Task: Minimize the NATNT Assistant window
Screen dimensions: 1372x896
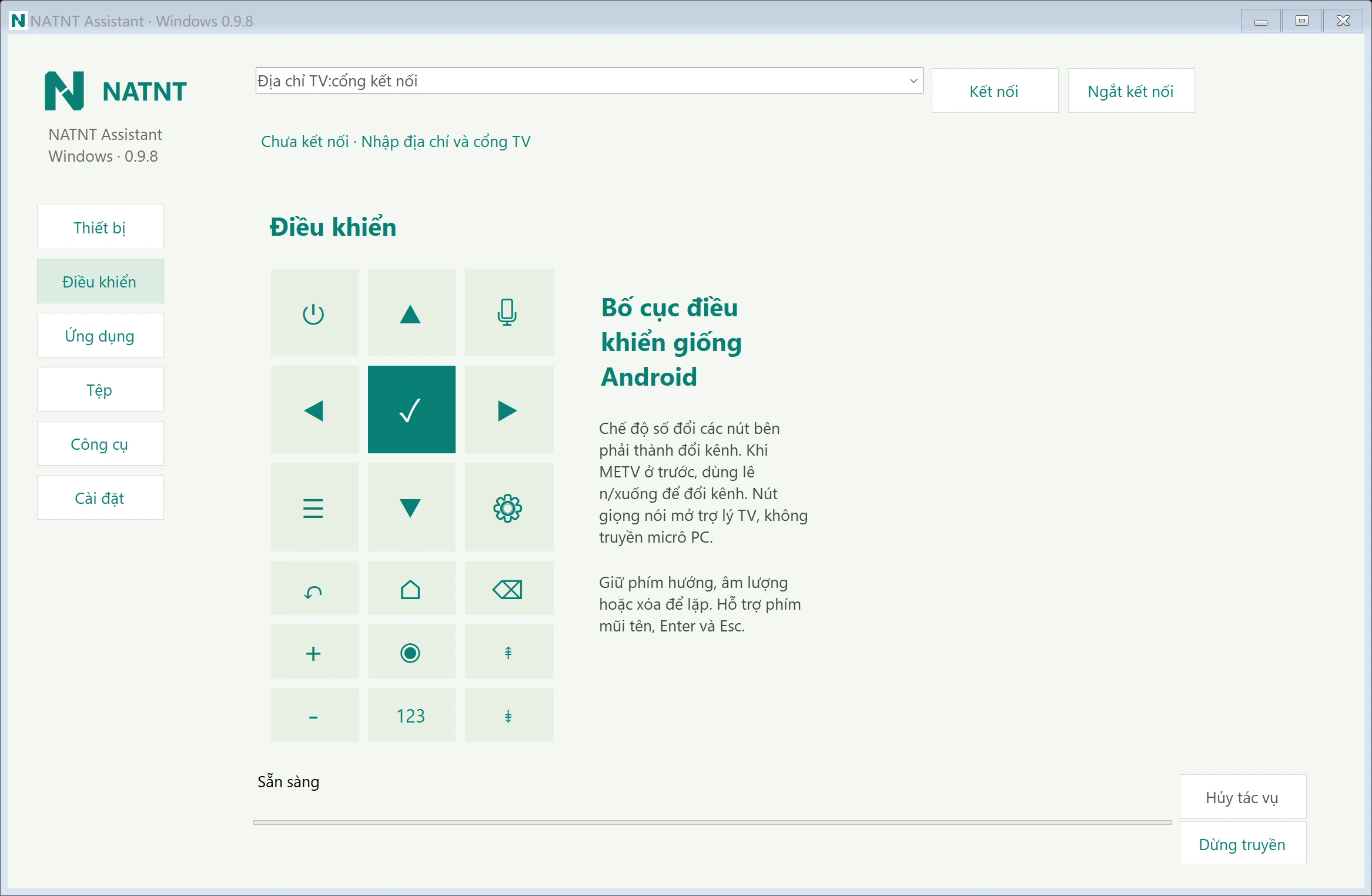Action: (x=1260, y=21)
